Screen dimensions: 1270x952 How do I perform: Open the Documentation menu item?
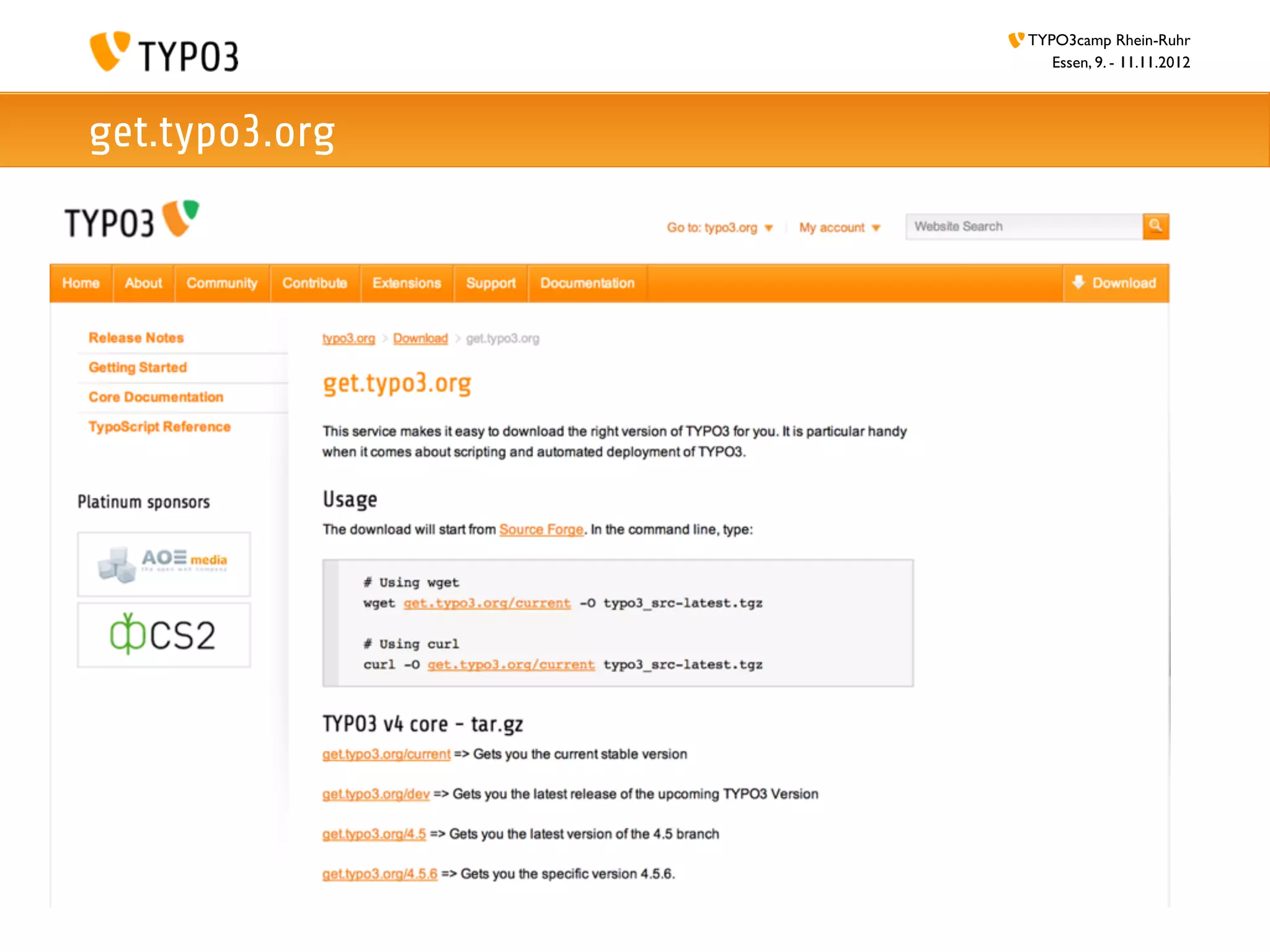click(x=587, y=283)
